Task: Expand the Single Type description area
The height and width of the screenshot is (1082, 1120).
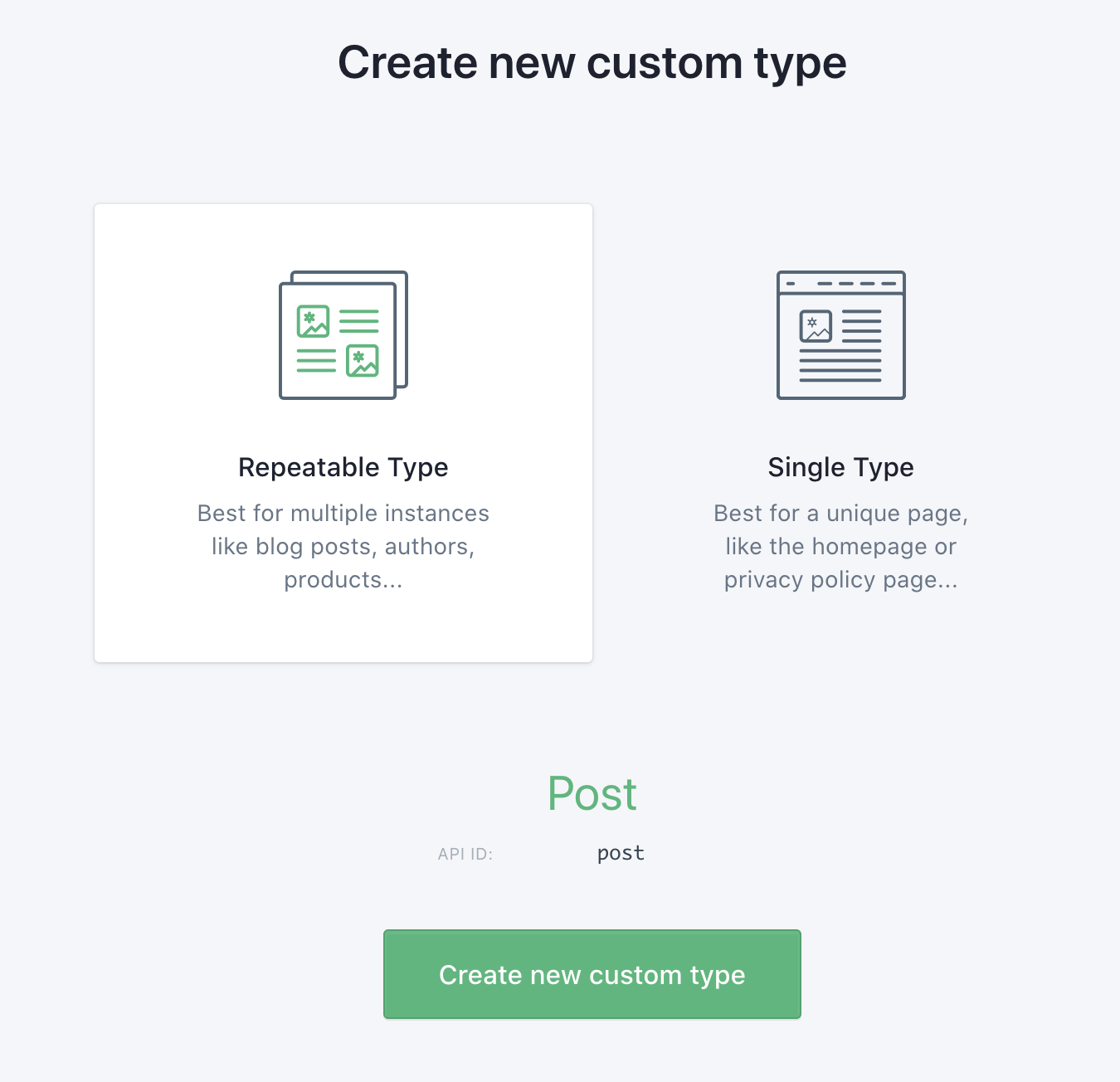Action: click(840, 546)
